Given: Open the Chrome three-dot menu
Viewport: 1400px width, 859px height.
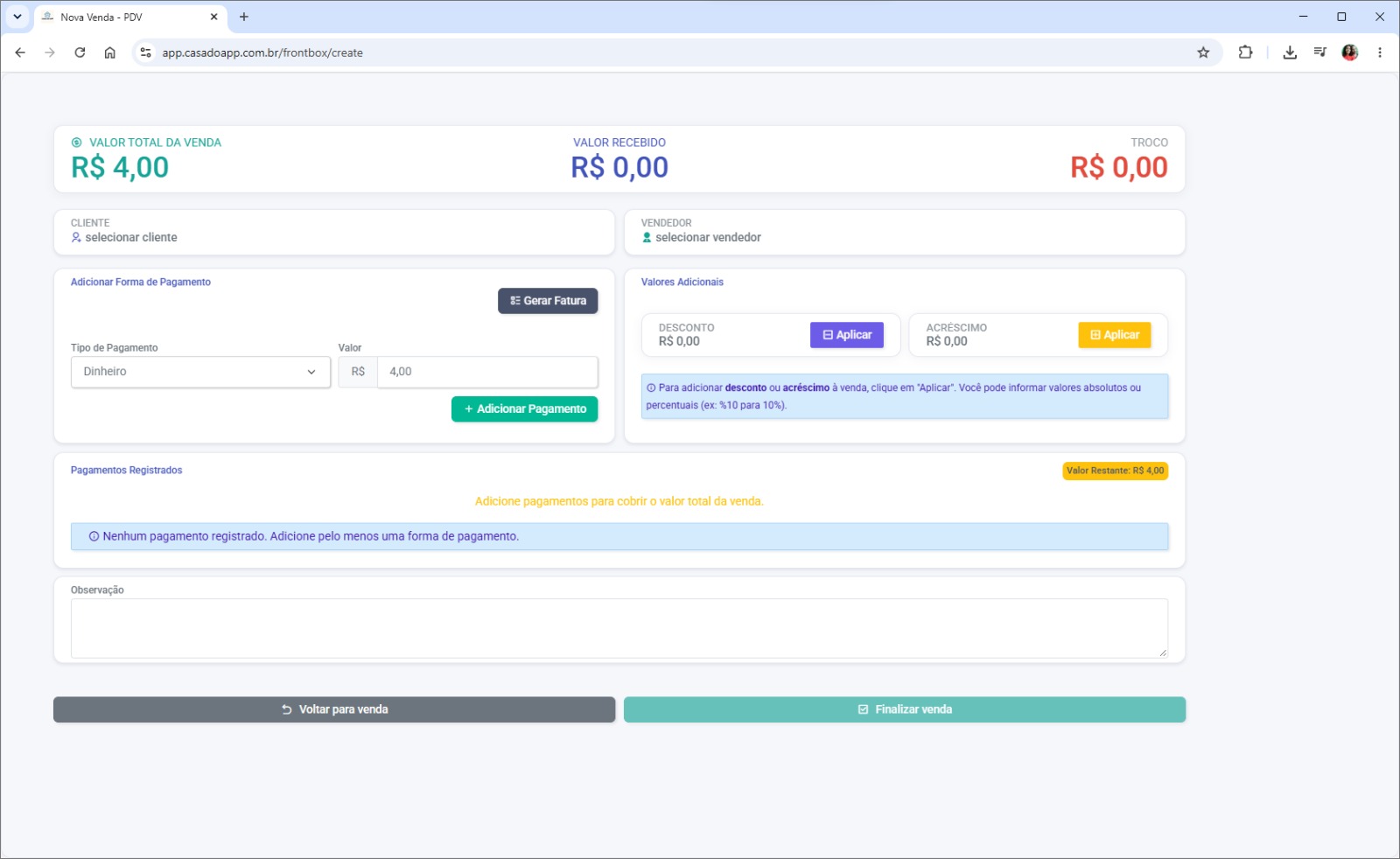Looking at the screenshot, I should (1380, 52).
